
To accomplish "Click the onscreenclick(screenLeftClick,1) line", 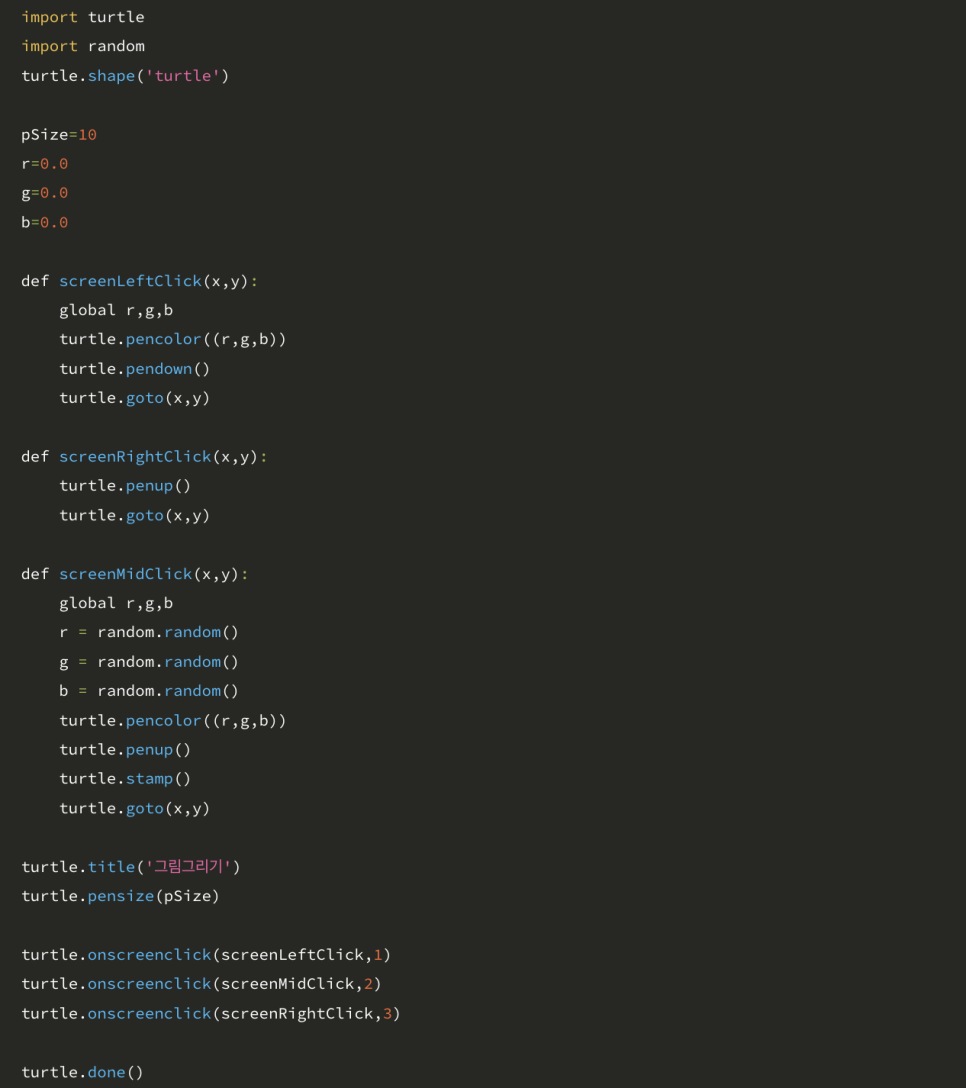I will (x=206, y=955).
